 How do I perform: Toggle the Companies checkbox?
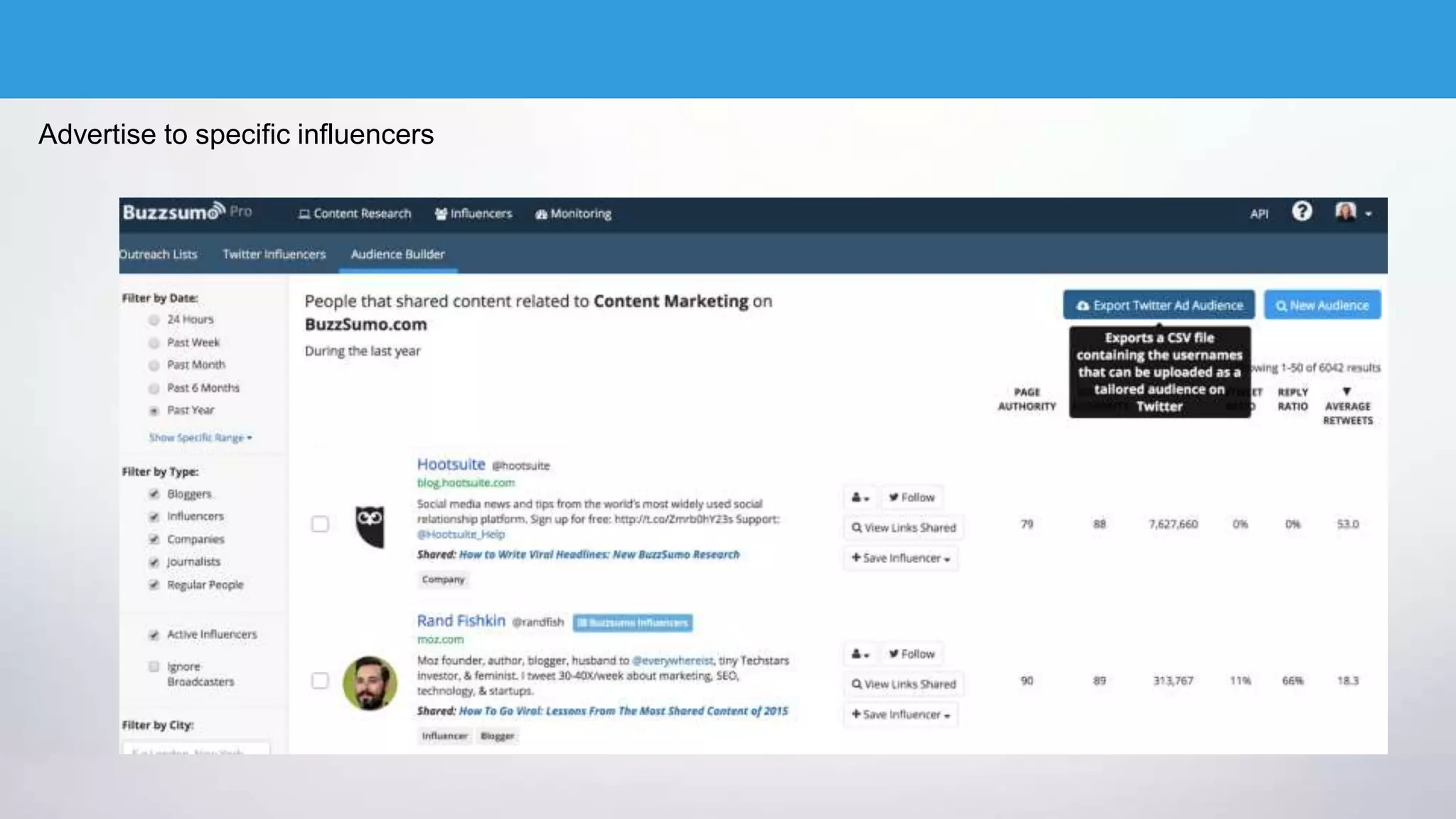154,540
